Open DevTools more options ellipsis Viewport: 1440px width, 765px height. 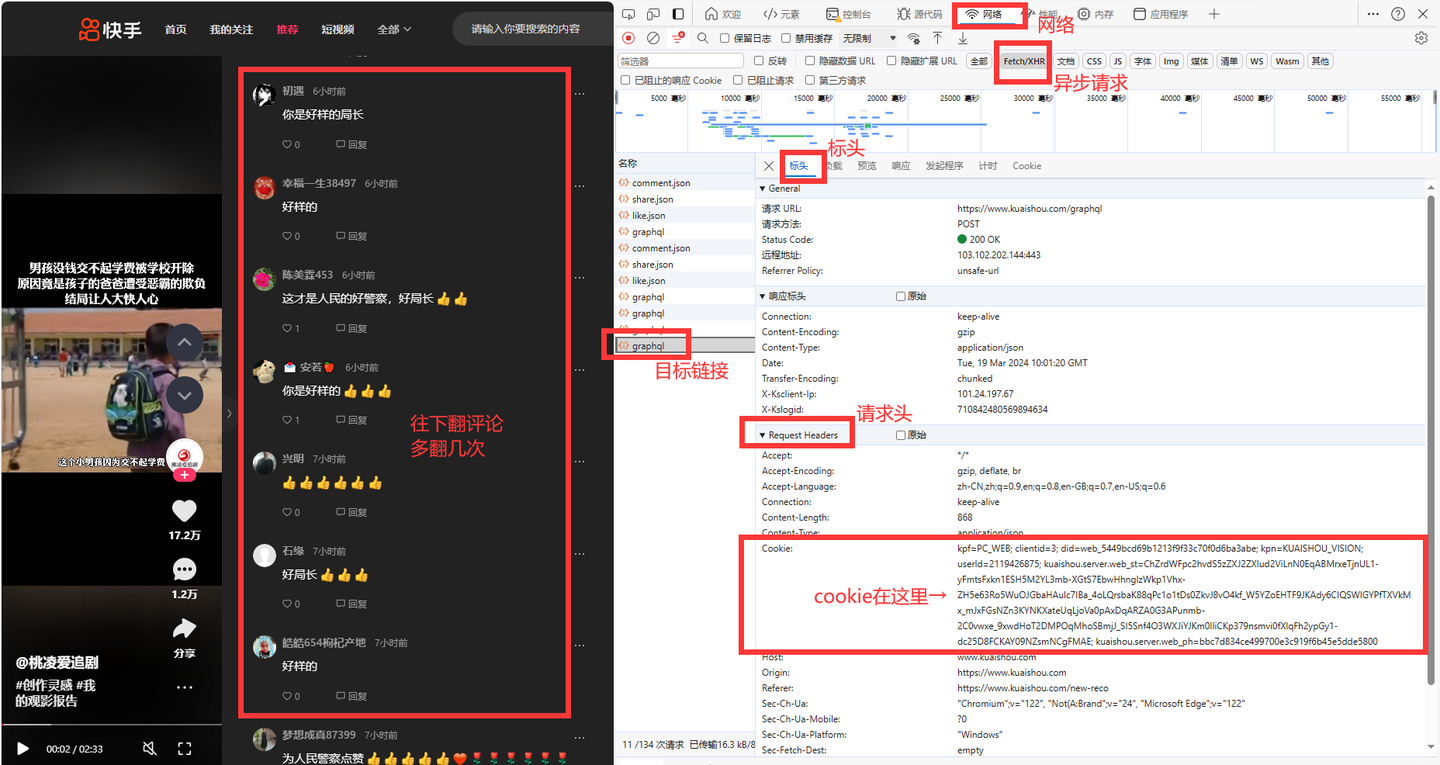pos(1372,14)
